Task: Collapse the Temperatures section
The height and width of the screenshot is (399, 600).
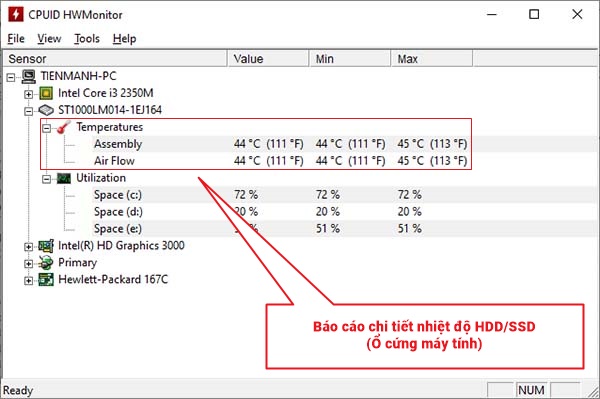Action: pyautogui.click(x=46, y=128)
